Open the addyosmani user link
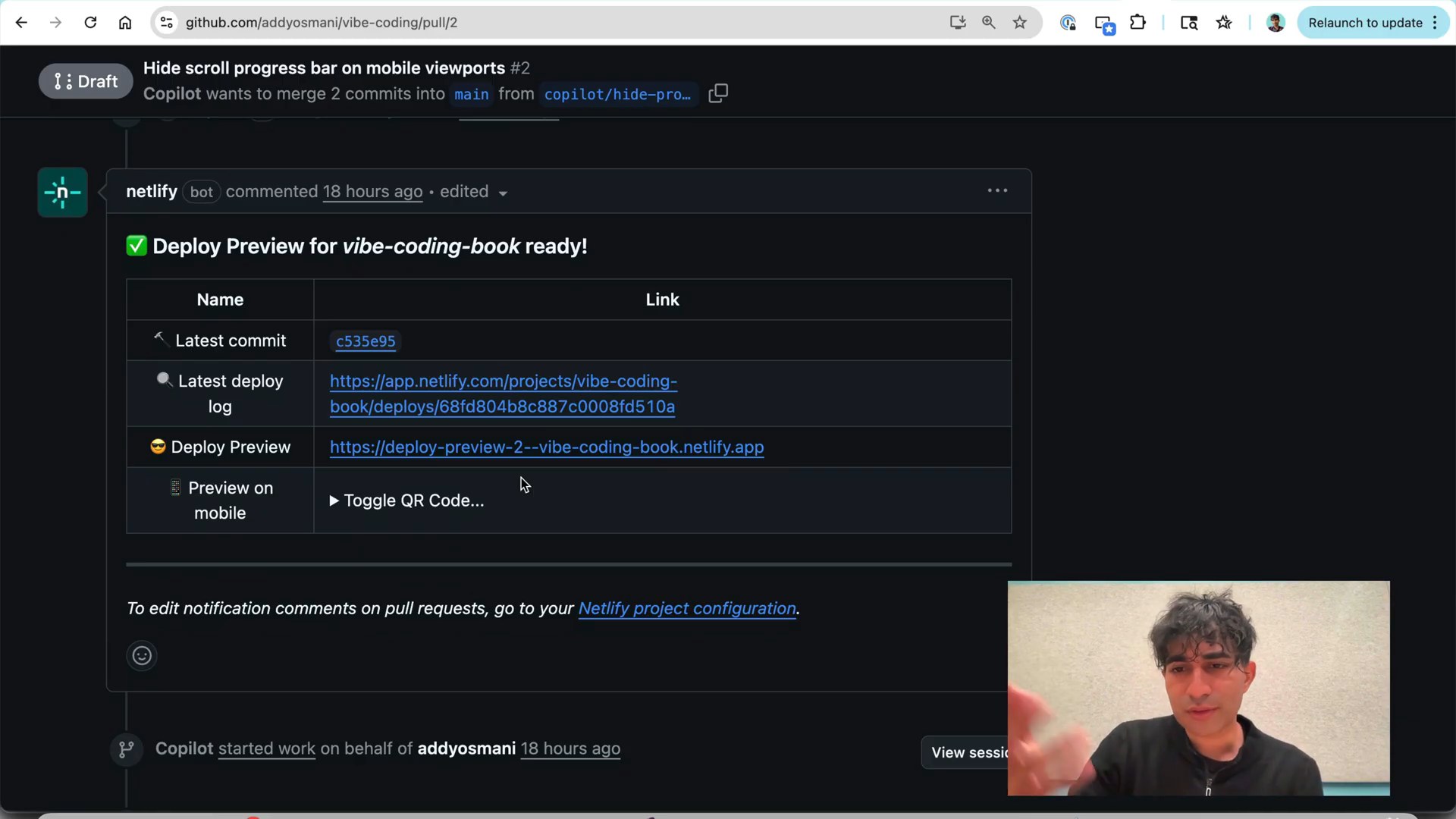Screen dimensions: 1456x819 [466, 748]
